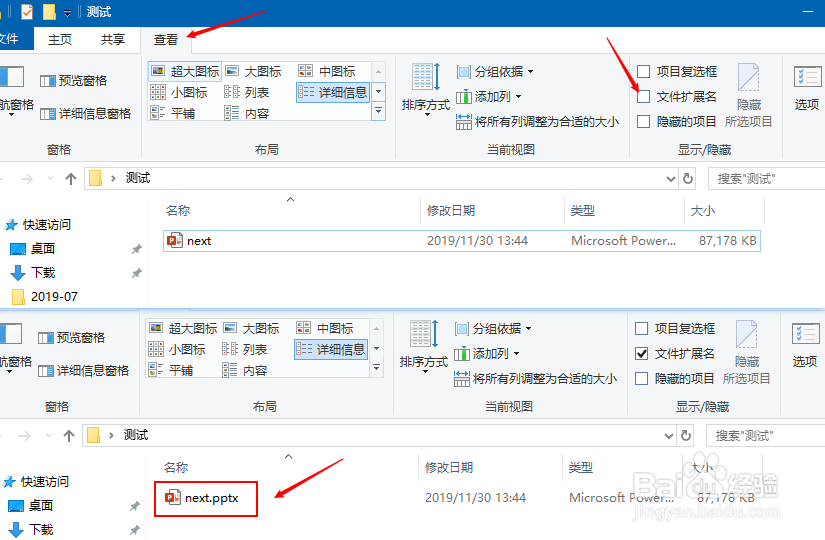Viewport: 825px width, 540px height.
Task: Select 小图标 layout in the lower ribbon
Action: coord(177,349)
